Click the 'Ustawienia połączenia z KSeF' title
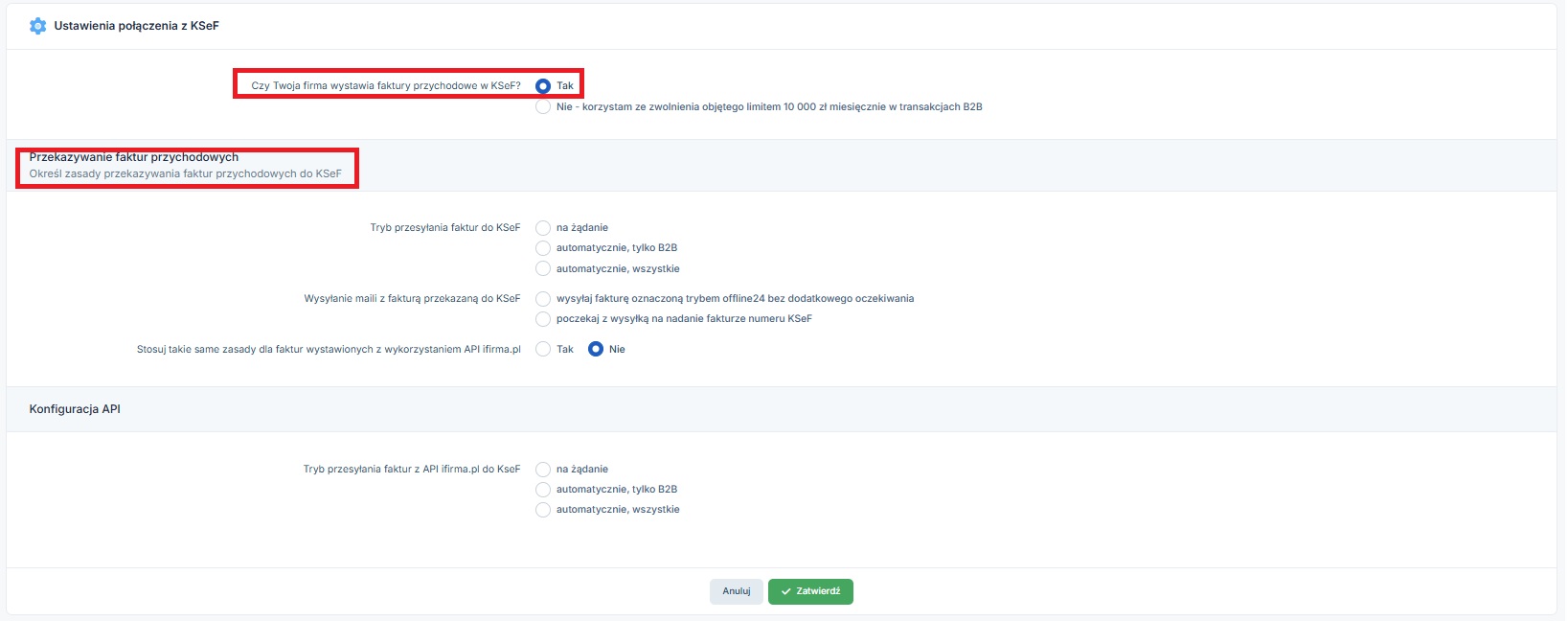 click(136, 26)
